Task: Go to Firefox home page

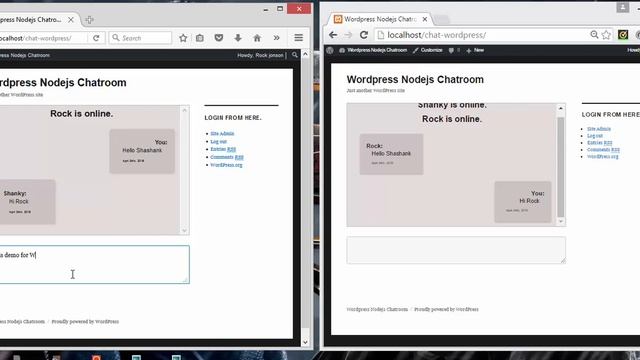Action: click(x=257, y=38)
